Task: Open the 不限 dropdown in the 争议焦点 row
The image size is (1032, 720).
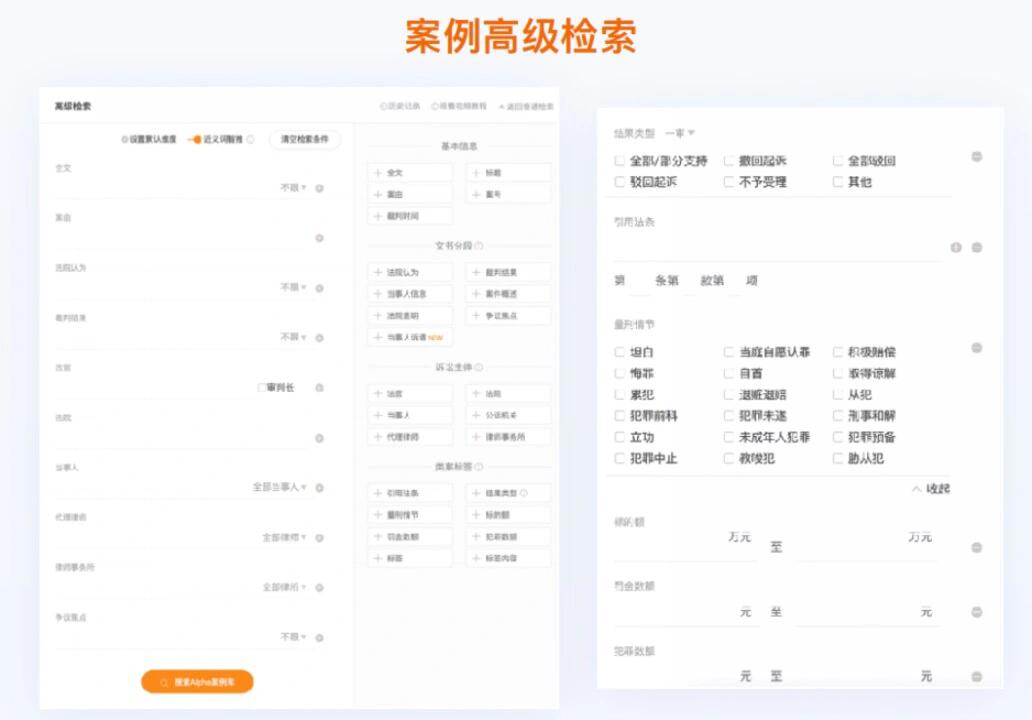Action: point(294,637)
